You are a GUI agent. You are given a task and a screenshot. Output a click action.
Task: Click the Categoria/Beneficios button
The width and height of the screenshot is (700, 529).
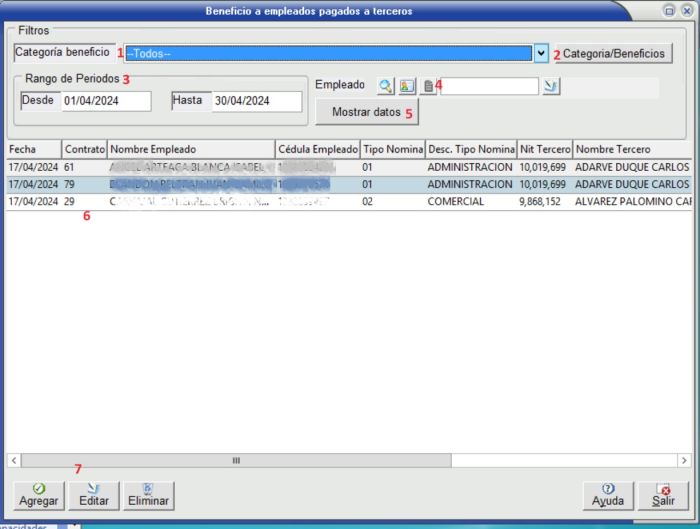coord(613,53)
